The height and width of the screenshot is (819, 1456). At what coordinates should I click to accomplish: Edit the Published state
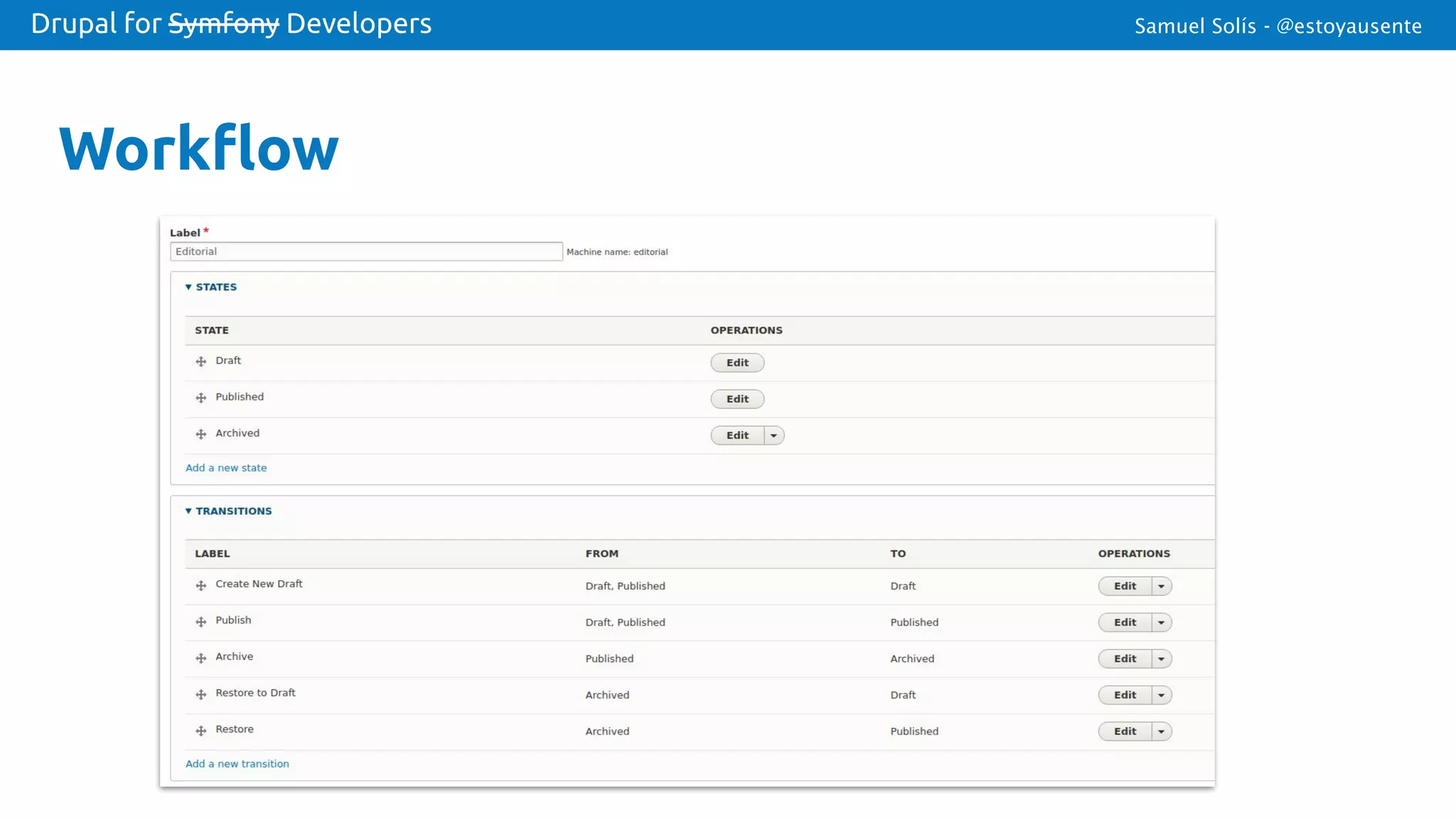tap(737, 399)
